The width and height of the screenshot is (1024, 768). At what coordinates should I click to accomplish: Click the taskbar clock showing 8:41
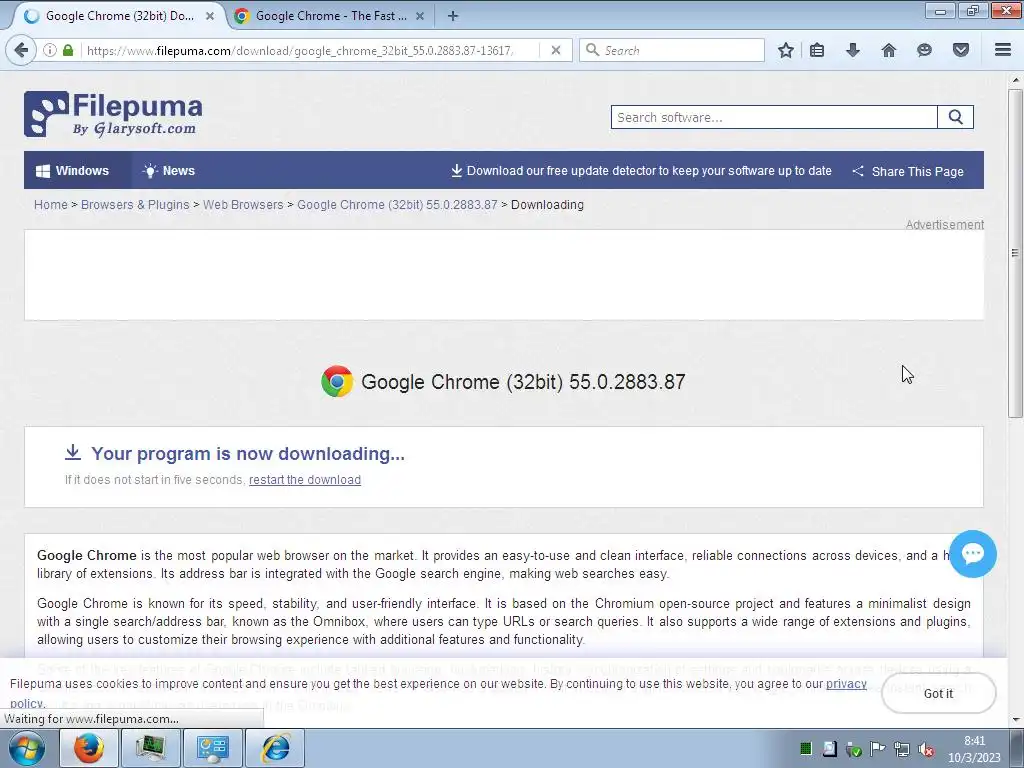(x=974, y=749)
